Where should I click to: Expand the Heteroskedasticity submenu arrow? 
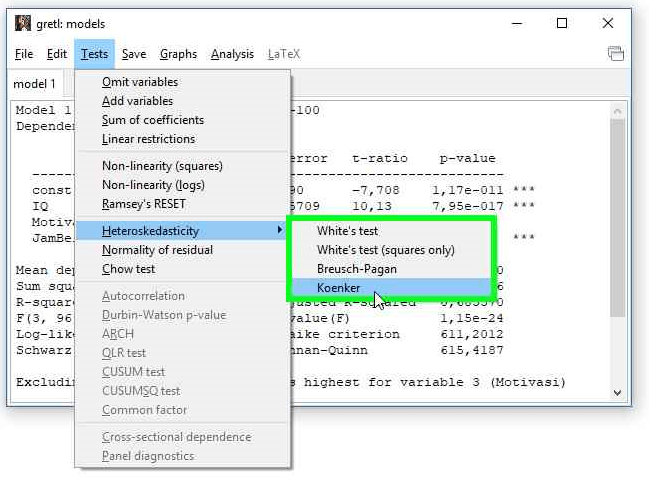[x=279, y=231]
